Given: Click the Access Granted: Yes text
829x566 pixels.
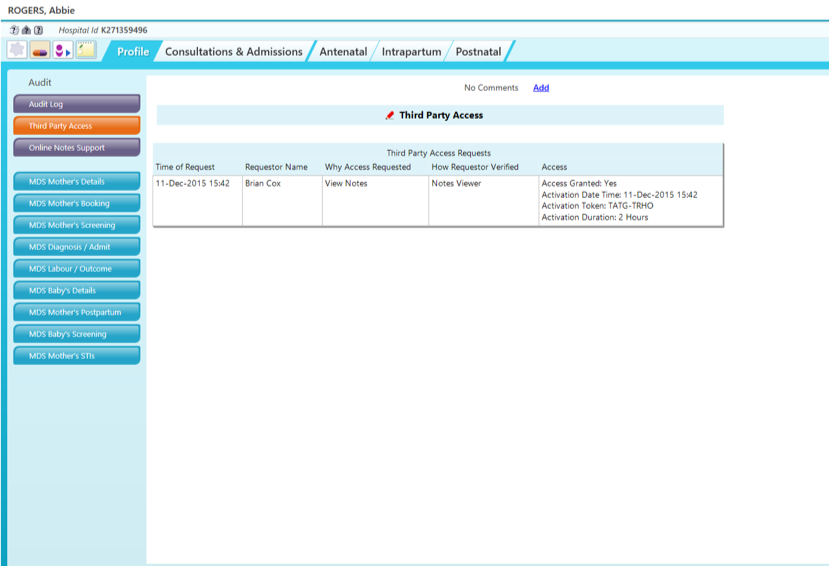Looking at the screenshot, I should point(579,183).
